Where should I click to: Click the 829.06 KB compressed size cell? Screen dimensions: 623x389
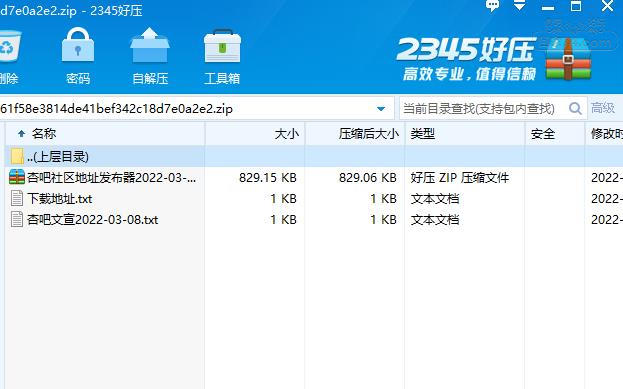coord(368,178)
